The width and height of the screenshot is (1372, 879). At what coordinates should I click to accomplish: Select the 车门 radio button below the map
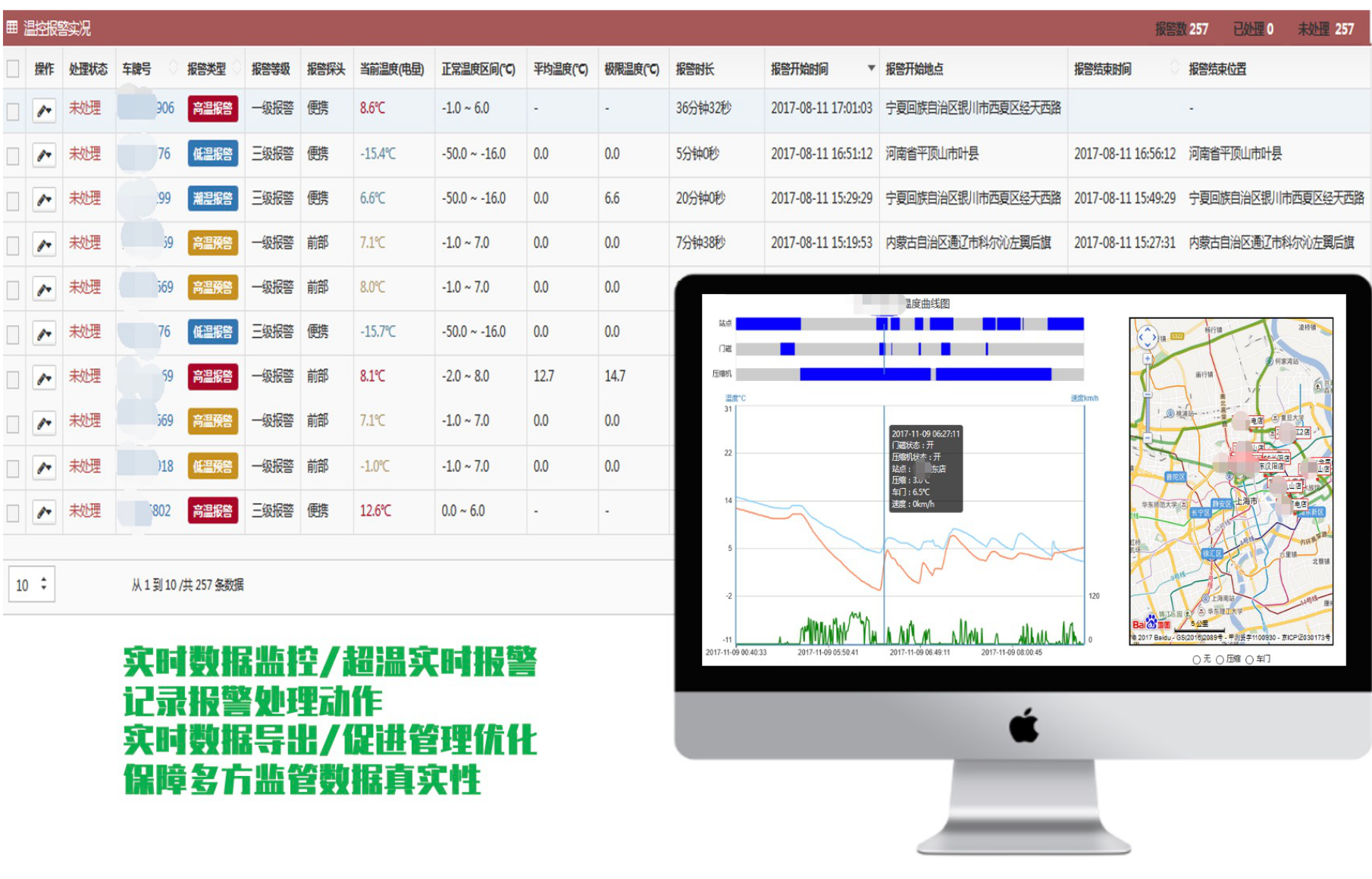click(x=1249, y=660)
